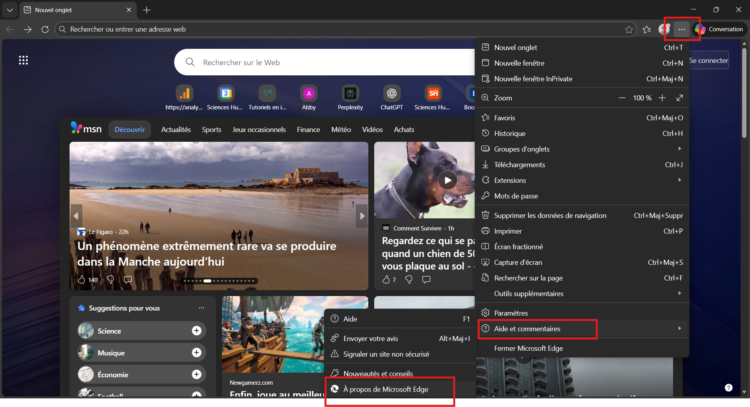This screenshot has height=407, width=750.
Task: Add the Économie topic suggestion
Action: click(197, 374)
